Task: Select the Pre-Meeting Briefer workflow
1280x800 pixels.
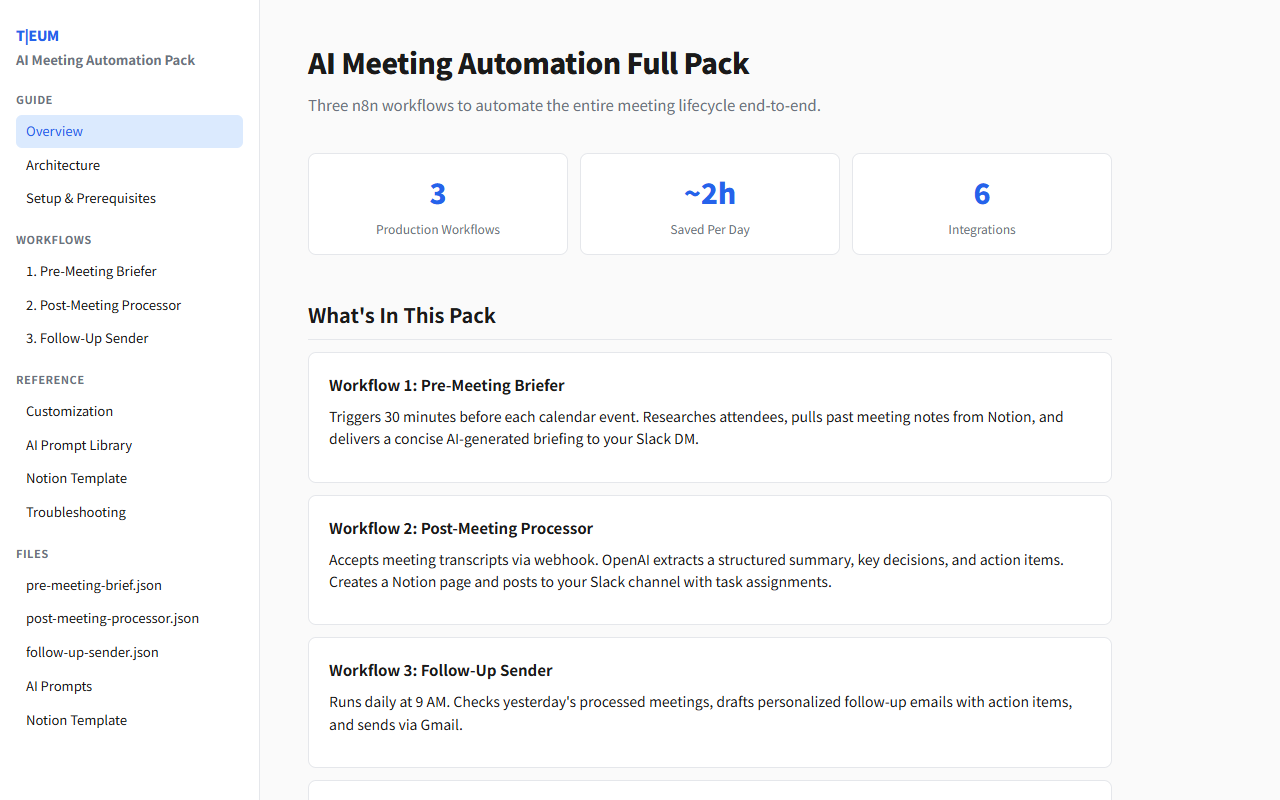Action: pyautogui.click(x=91, y=271)
